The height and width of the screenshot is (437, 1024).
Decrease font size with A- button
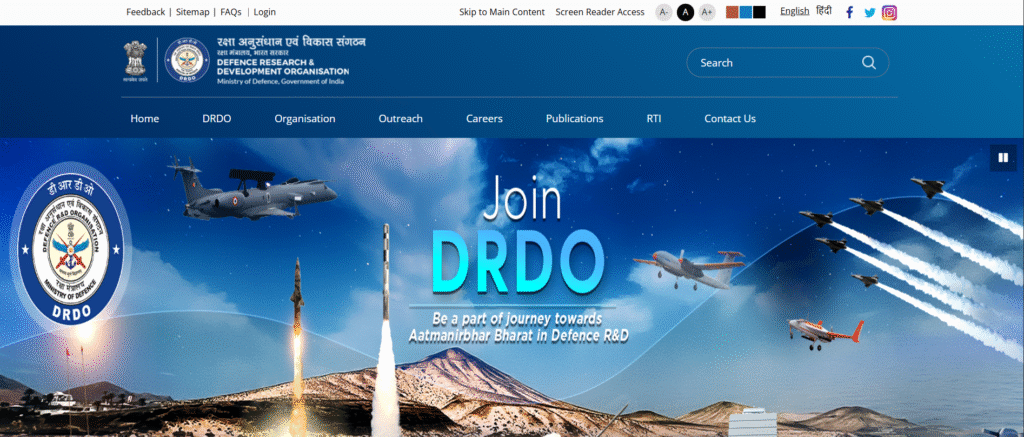click(664, 12)
